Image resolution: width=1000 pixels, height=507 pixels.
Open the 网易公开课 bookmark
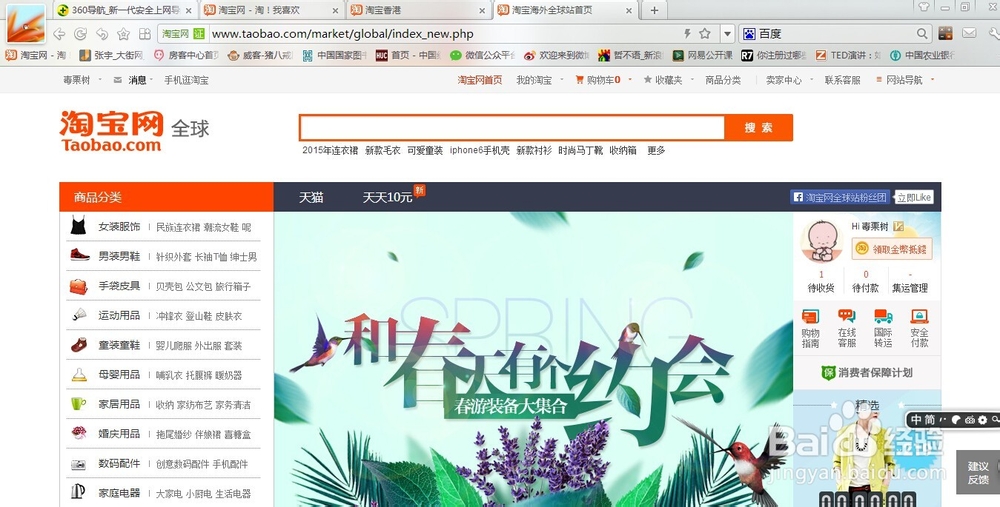point(703,55)
